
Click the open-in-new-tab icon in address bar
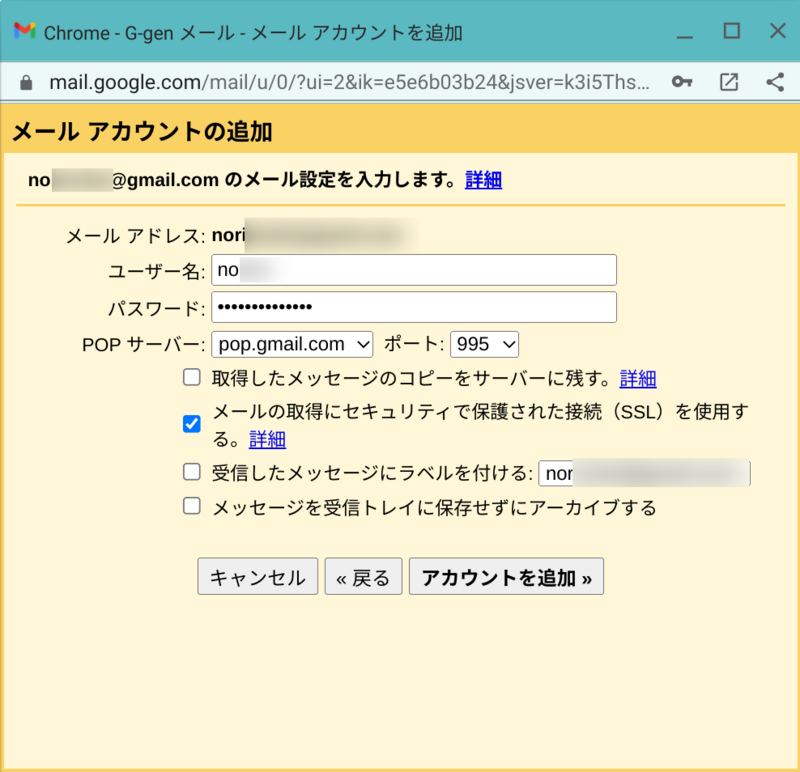tap(729, 82)
